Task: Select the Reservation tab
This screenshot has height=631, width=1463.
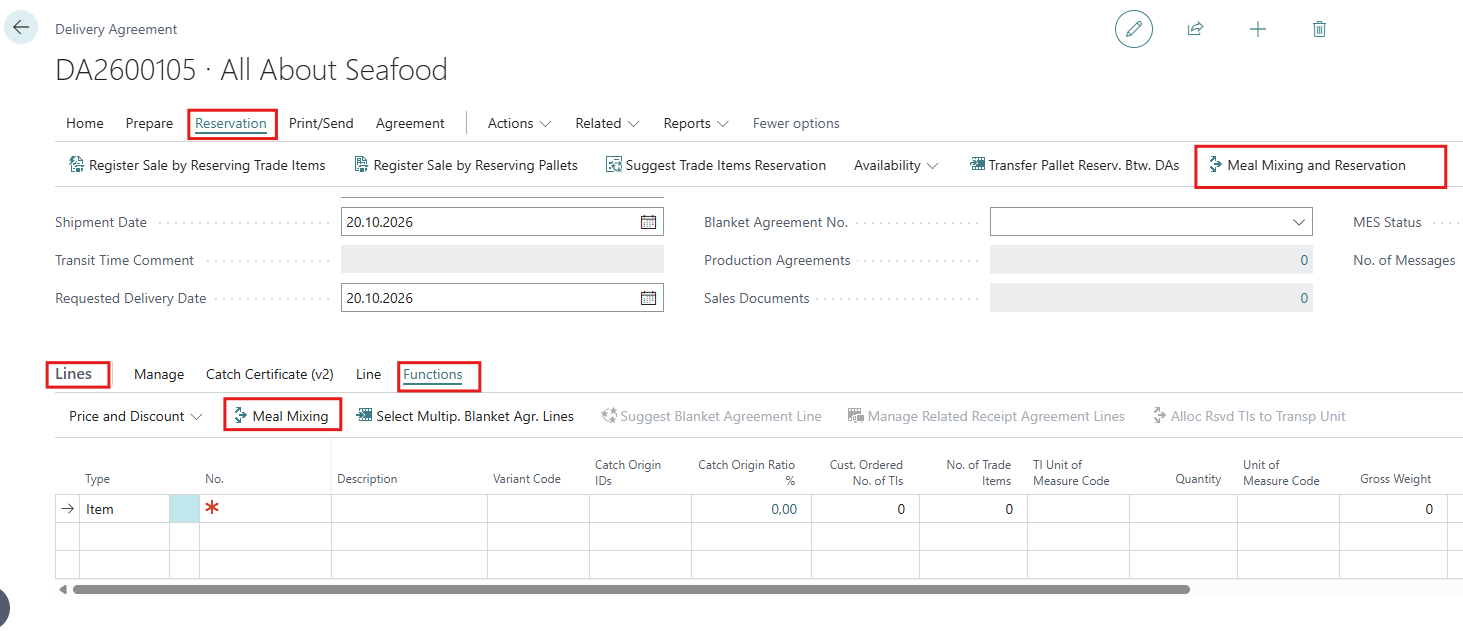Action: 231,123
